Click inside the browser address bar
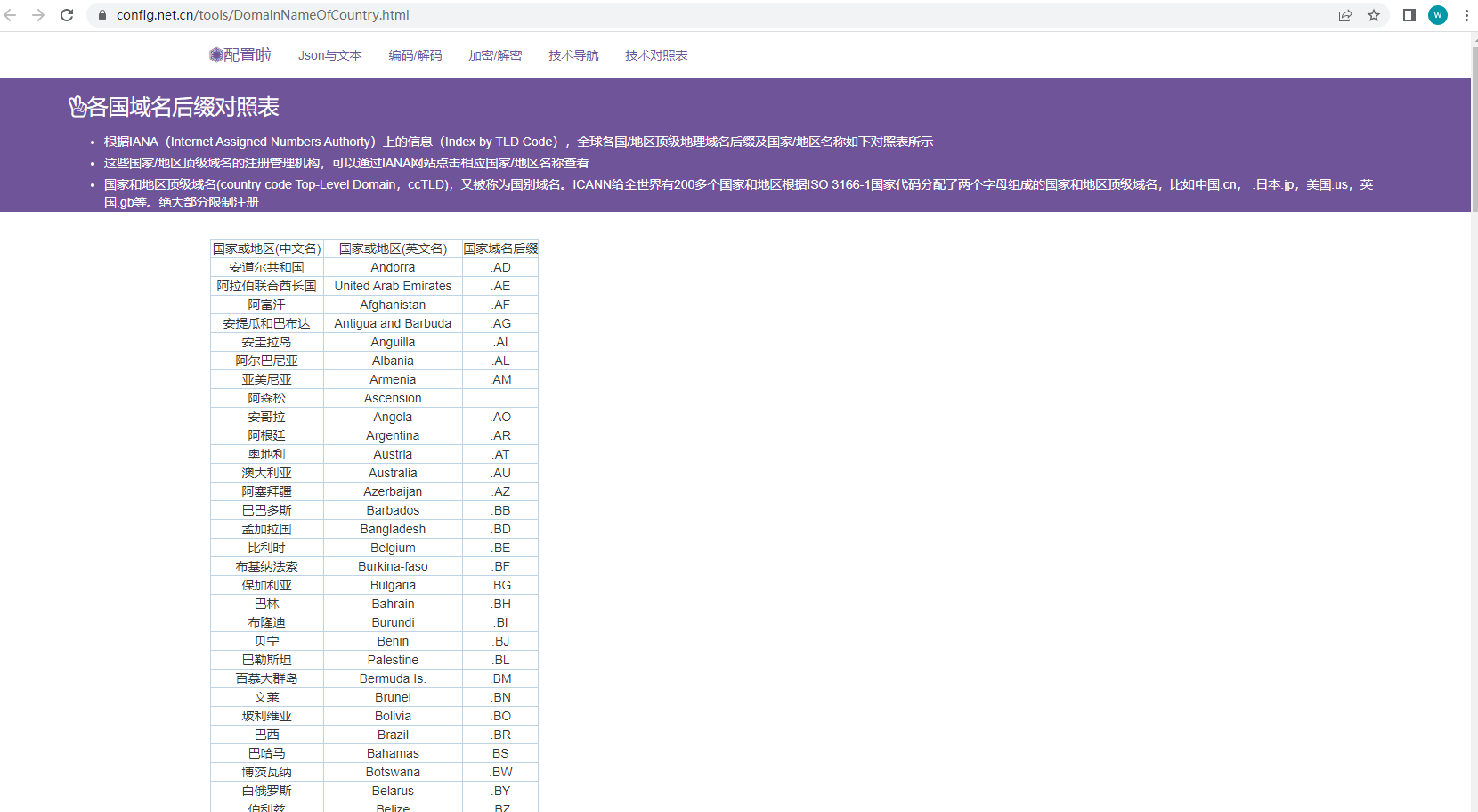Viewport: 1478px width, 812px height. [356, 15]
